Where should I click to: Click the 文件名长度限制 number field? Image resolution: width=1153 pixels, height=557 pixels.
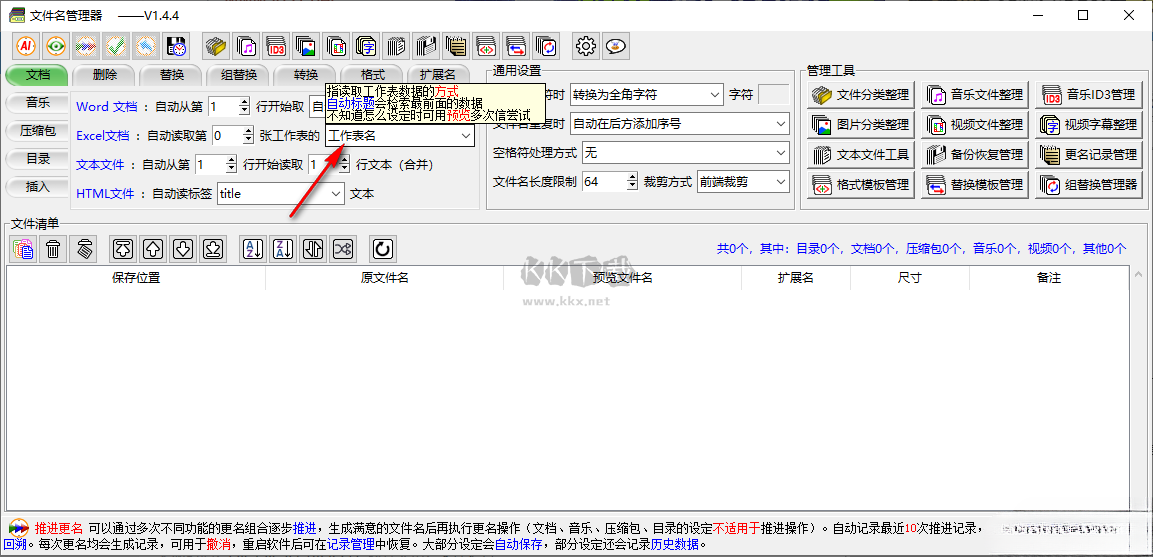click(604, 182)
